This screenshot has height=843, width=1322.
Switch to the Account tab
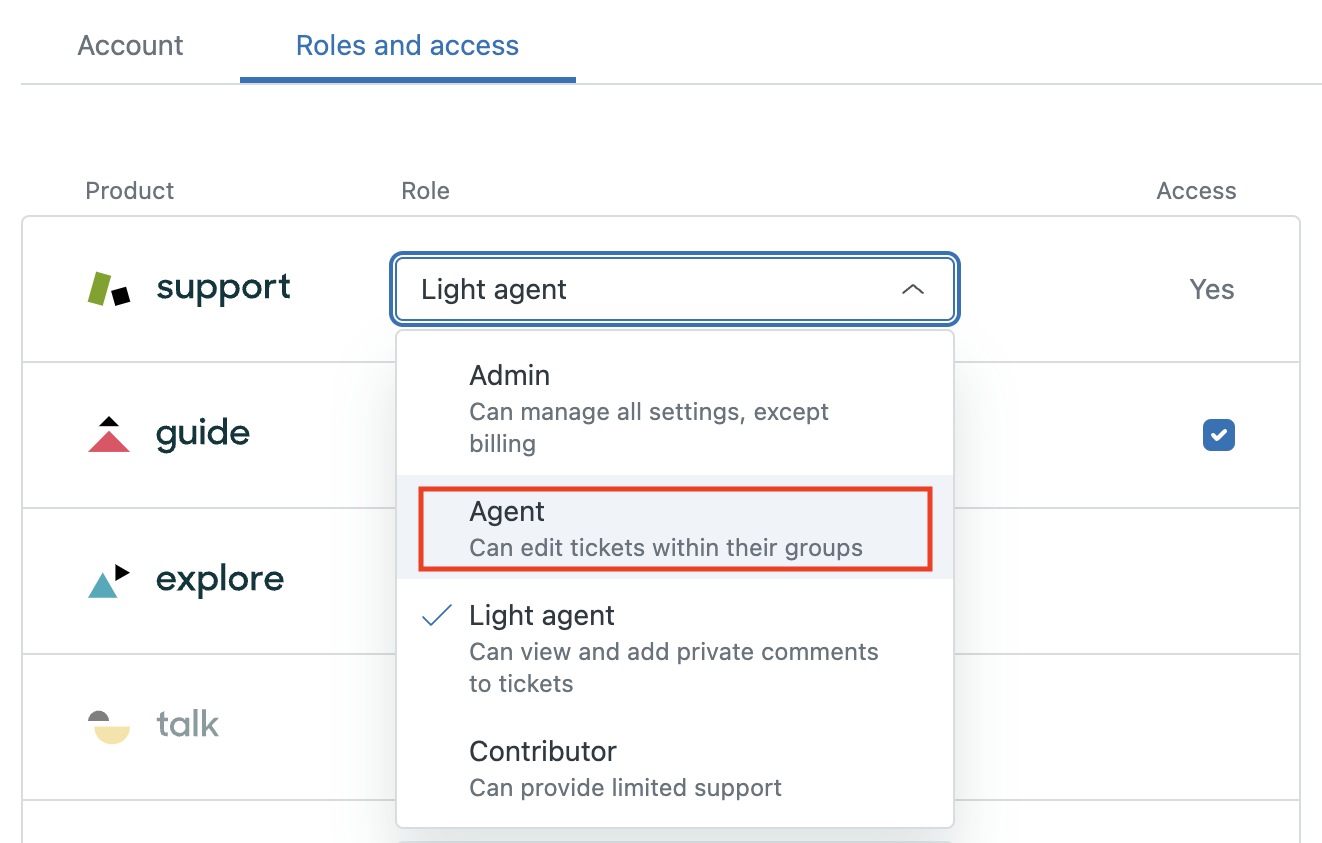(131, 46)
